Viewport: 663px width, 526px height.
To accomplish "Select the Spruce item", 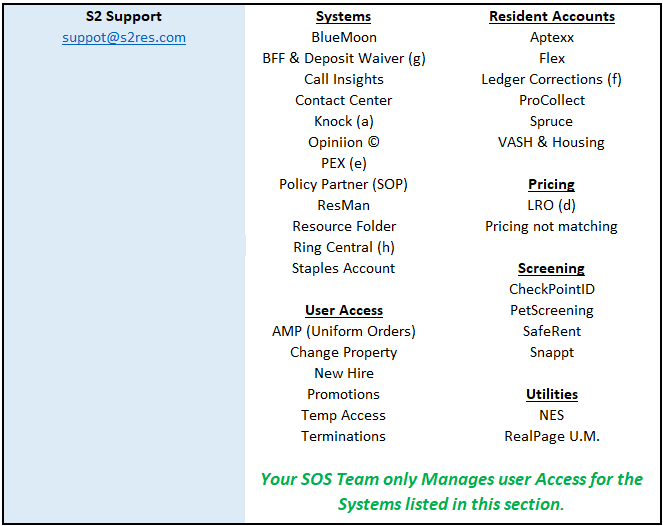I will coord(551,121).
